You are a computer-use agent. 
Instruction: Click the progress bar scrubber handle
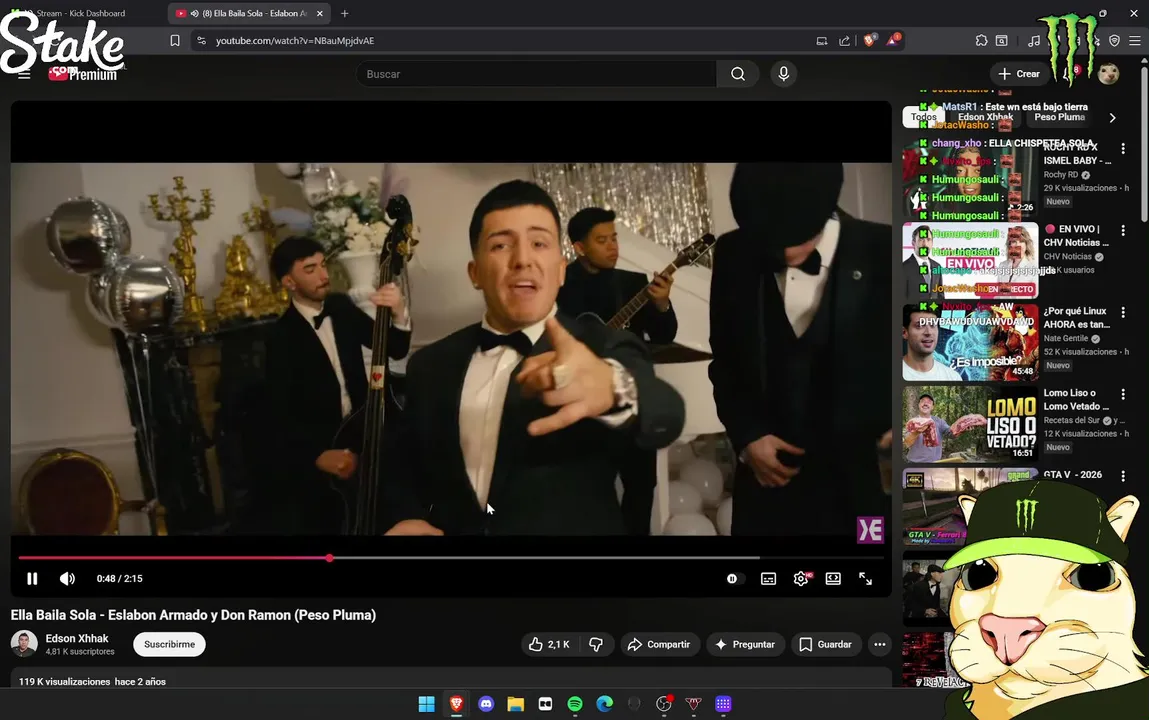[x=330, y=558]
